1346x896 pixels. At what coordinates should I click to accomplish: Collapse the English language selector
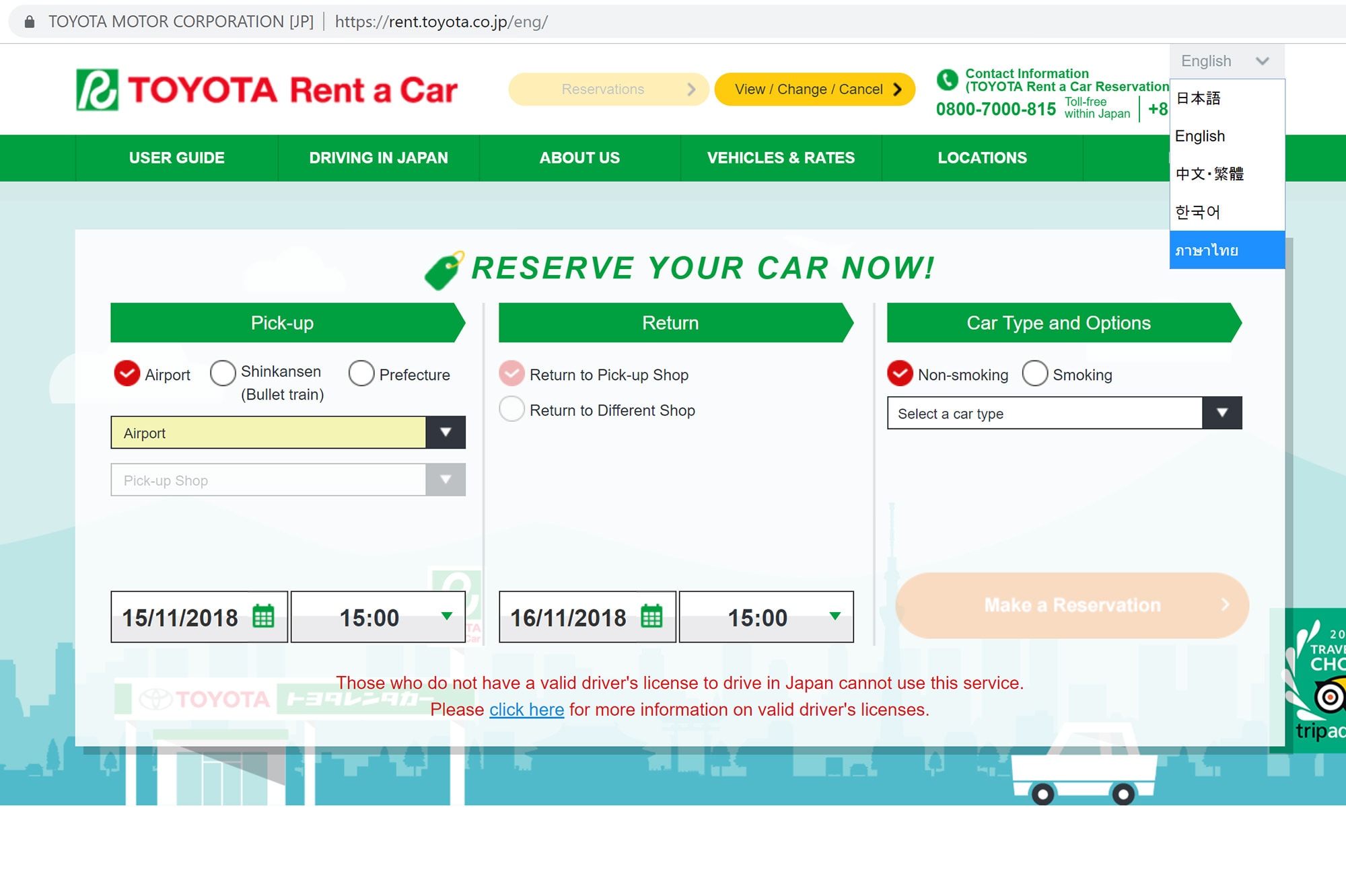pos(1227,61)
